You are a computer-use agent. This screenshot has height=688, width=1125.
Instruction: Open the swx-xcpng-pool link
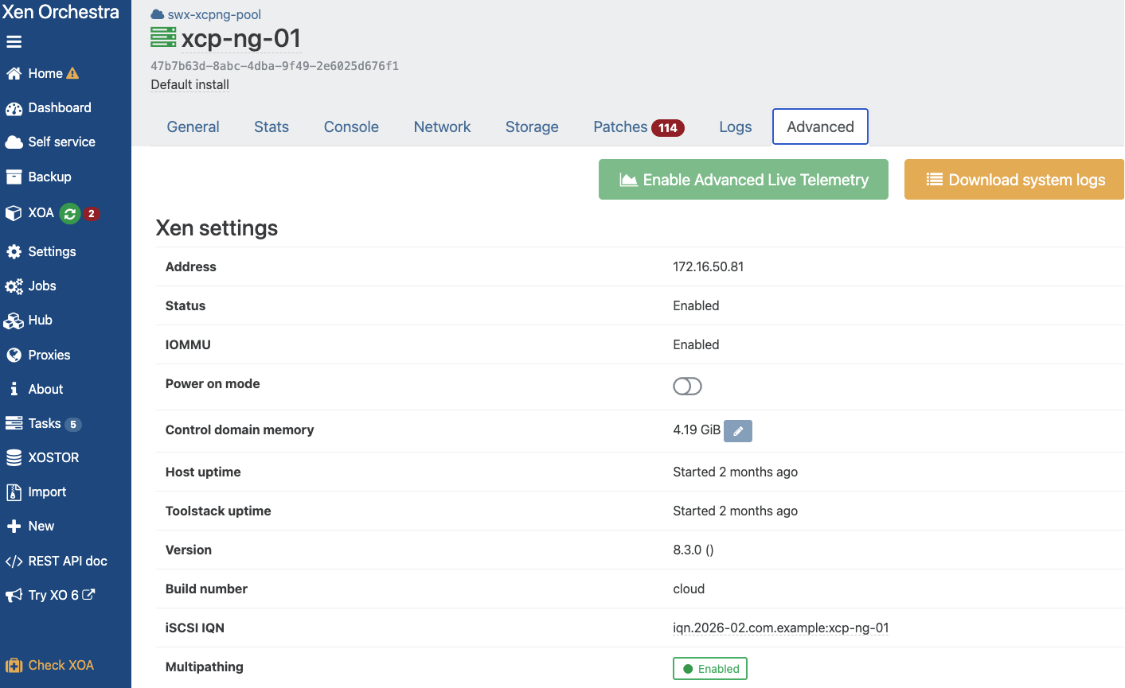(x=214, y=14)
